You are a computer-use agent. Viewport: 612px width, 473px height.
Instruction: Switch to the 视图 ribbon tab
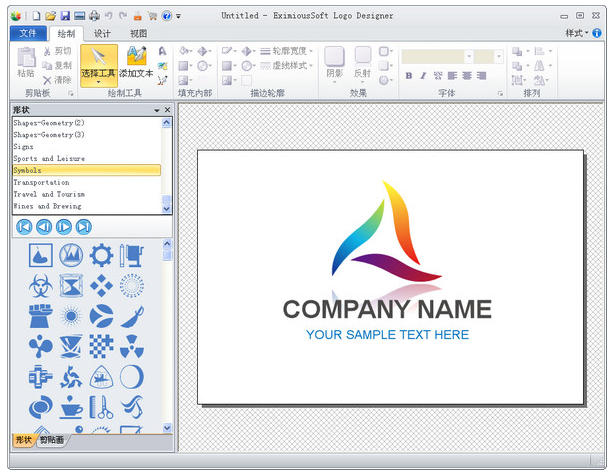click(138, 34)
